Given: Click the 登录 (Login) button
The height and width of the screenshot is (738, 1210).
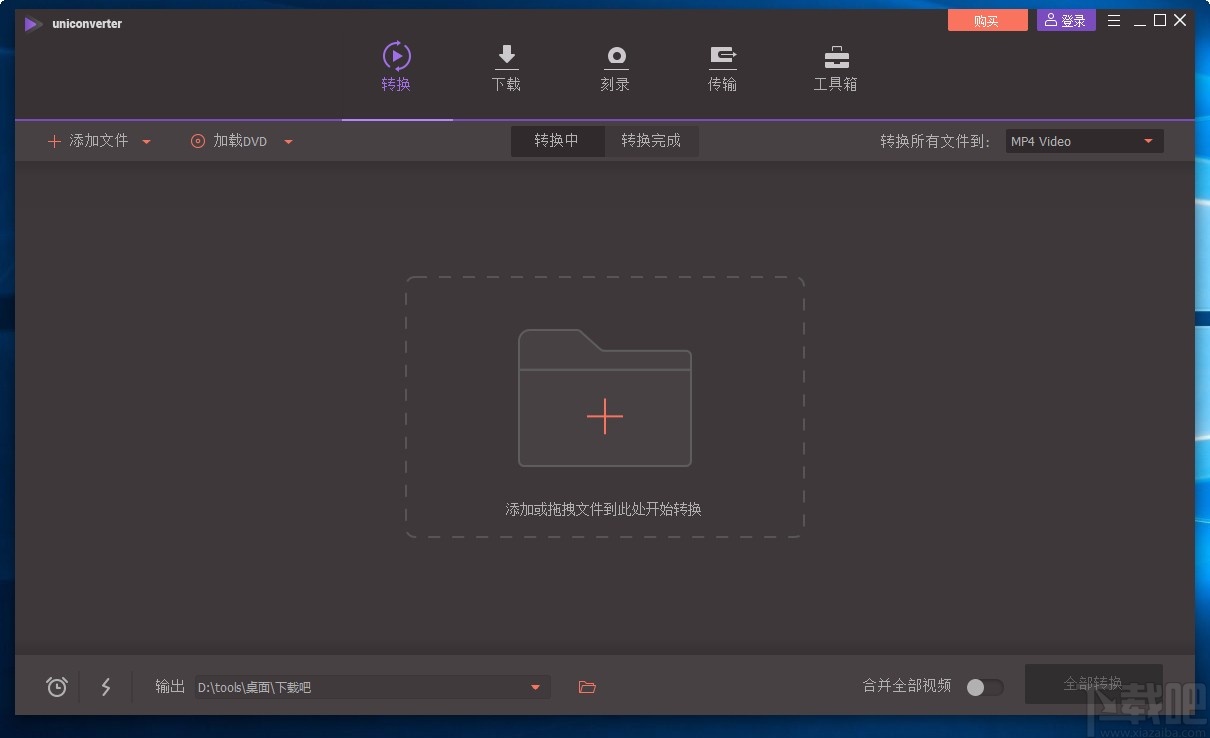Looking at the screenshot, I should click(1065, 20).
